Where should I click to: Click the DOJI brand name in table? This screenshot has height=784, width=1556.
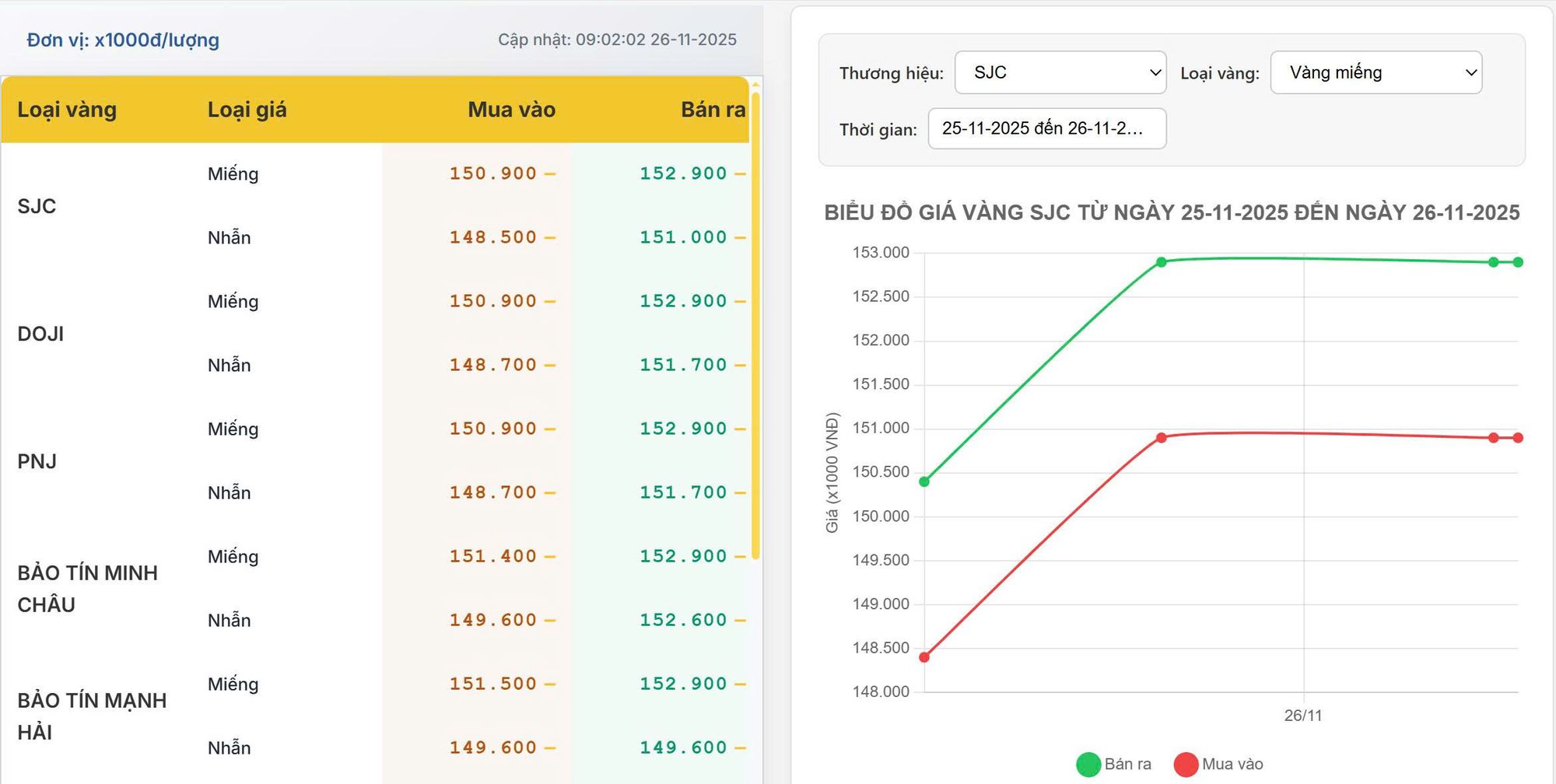(x=40, y=334)
